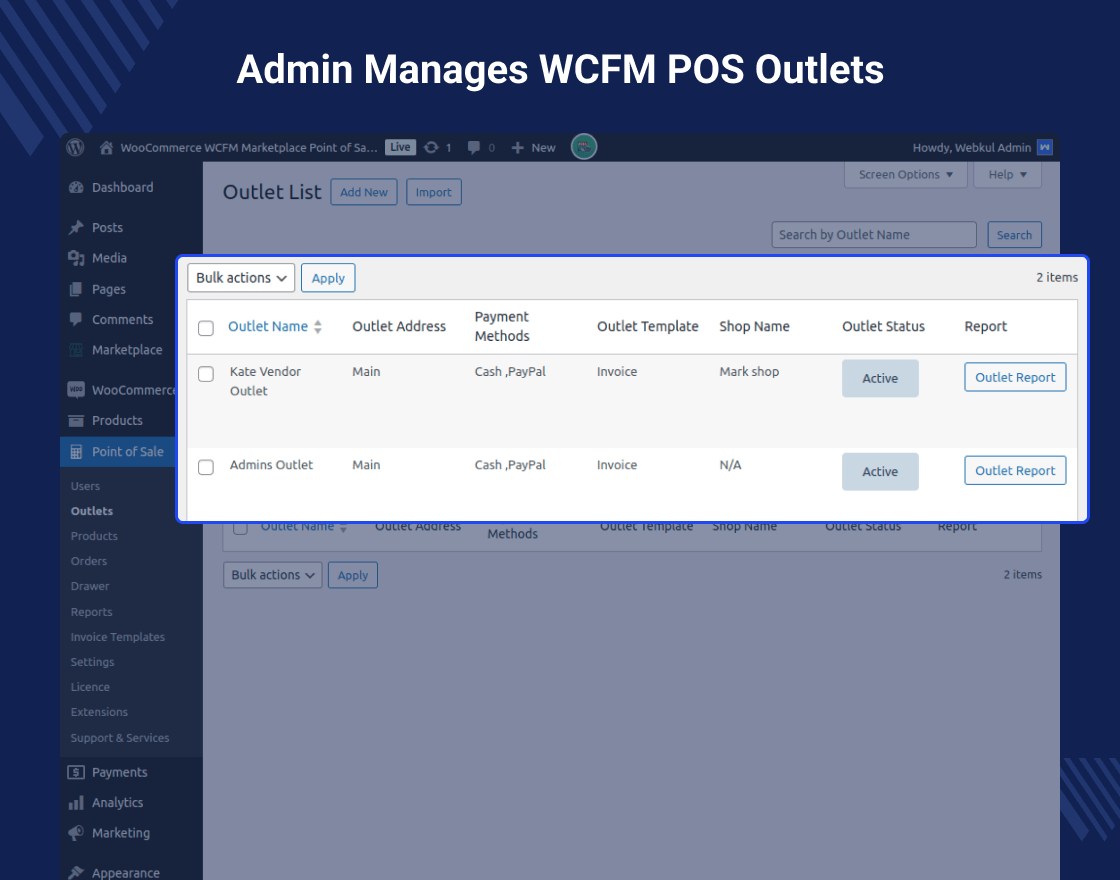Open the Help dropdown

[x=1007, y=174]
